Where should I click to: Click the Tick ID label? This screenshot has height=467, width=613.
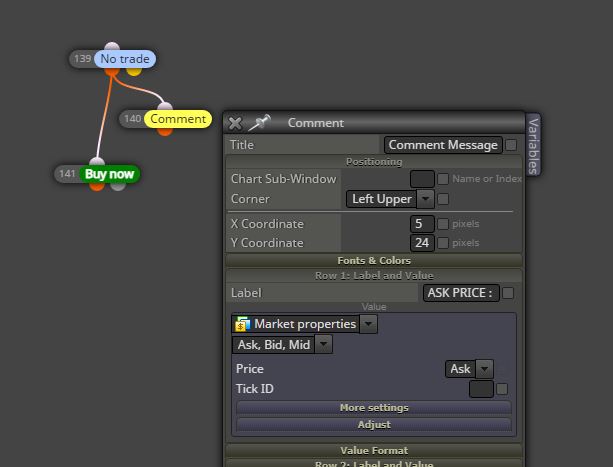(255, 389)
